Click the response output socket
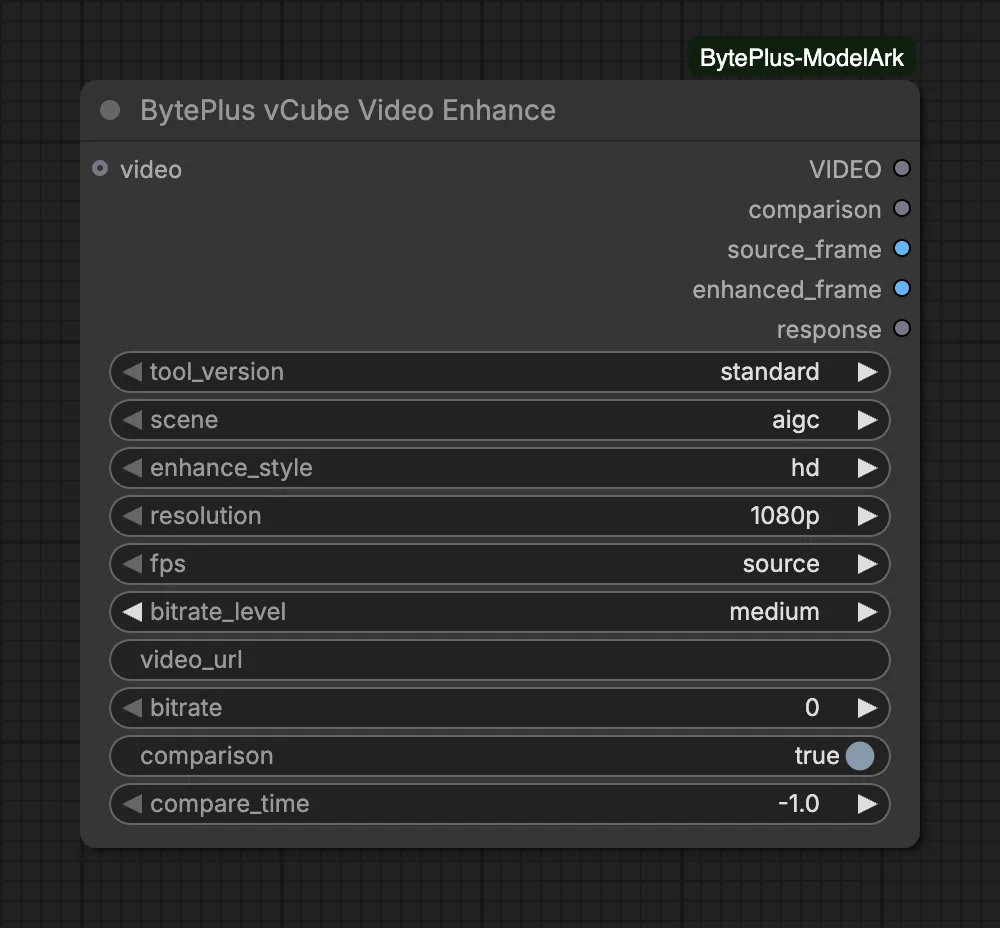The height and width of the screenshot is (928, 1000). (902, 329)
